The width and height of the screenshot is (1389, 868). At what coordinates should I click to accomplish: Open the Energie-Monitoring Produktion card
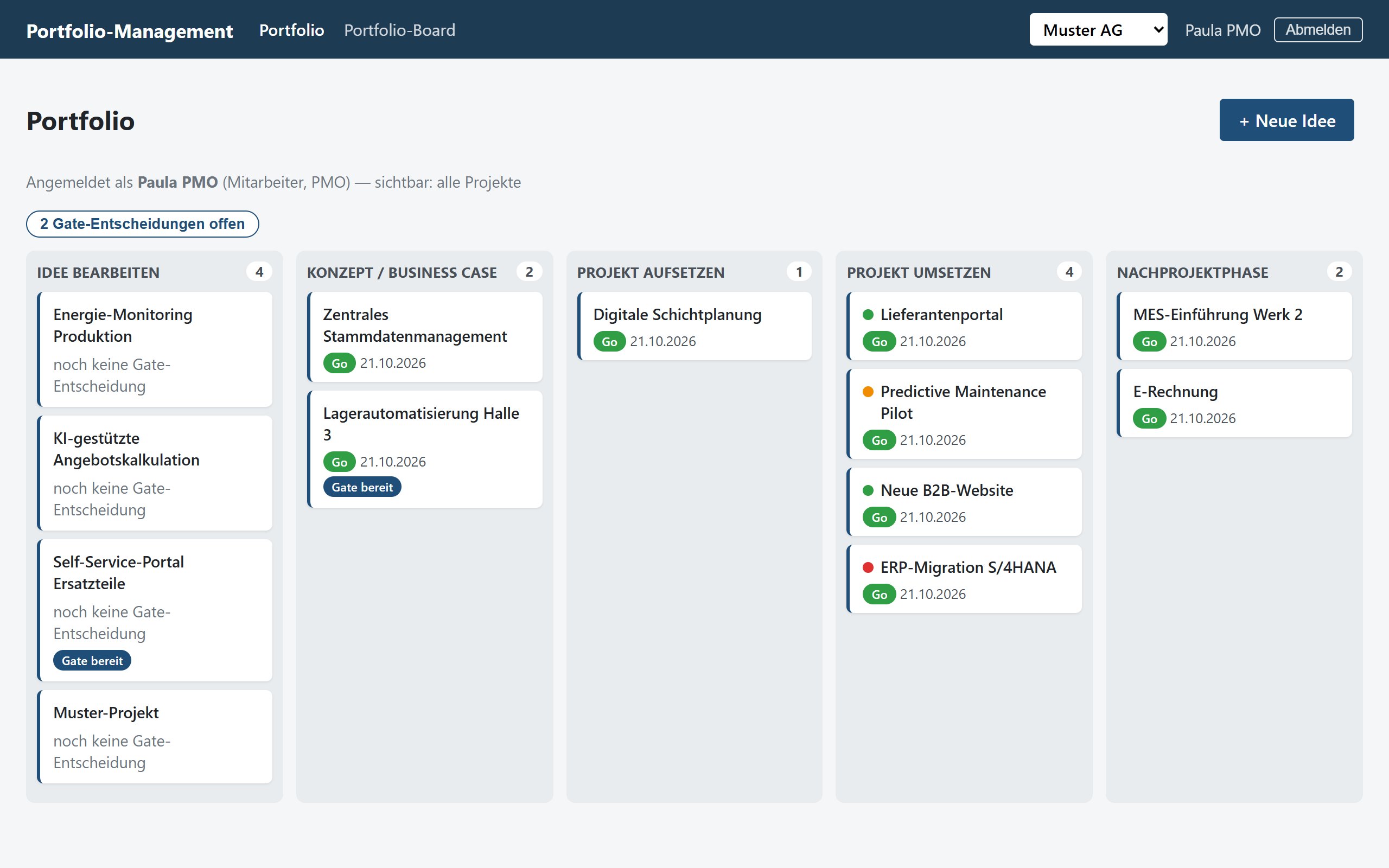point(155,349)
